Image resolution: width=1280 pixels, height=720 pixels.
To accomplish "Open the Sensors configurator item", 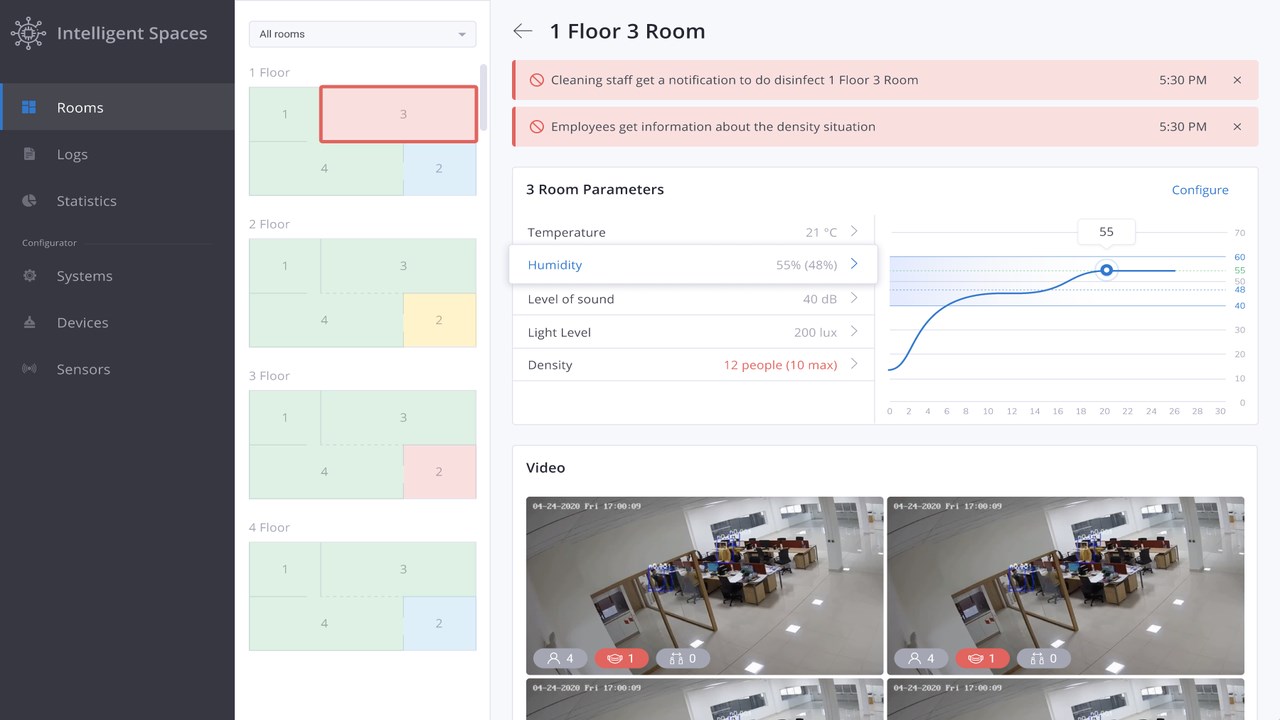I will click(x=117, y=369).
